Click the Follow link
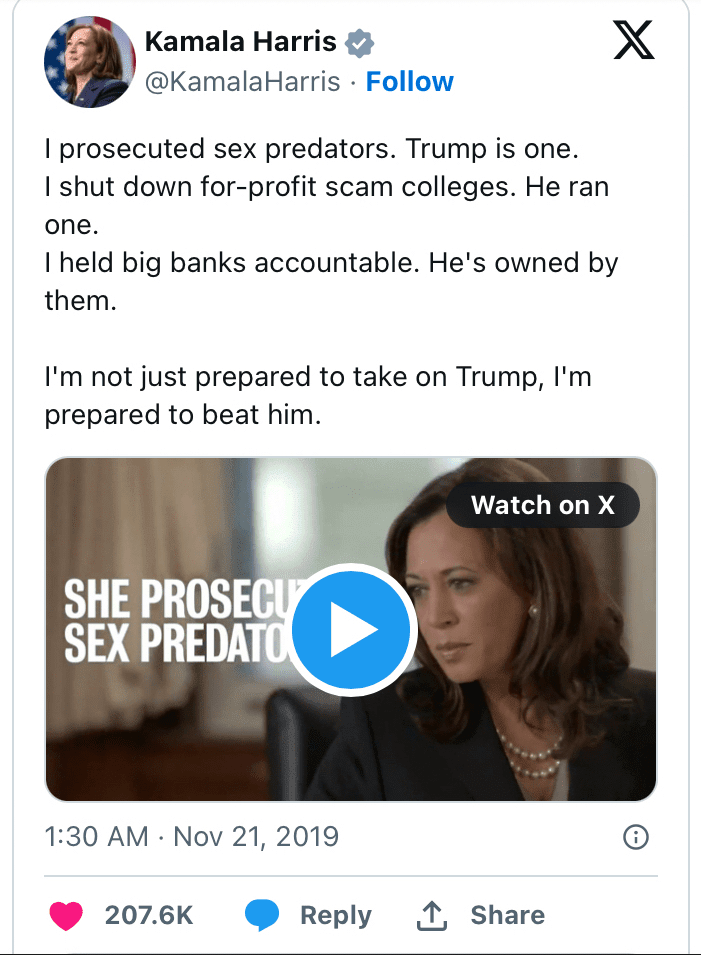This screenshot has width=701, height=955. 410,82
